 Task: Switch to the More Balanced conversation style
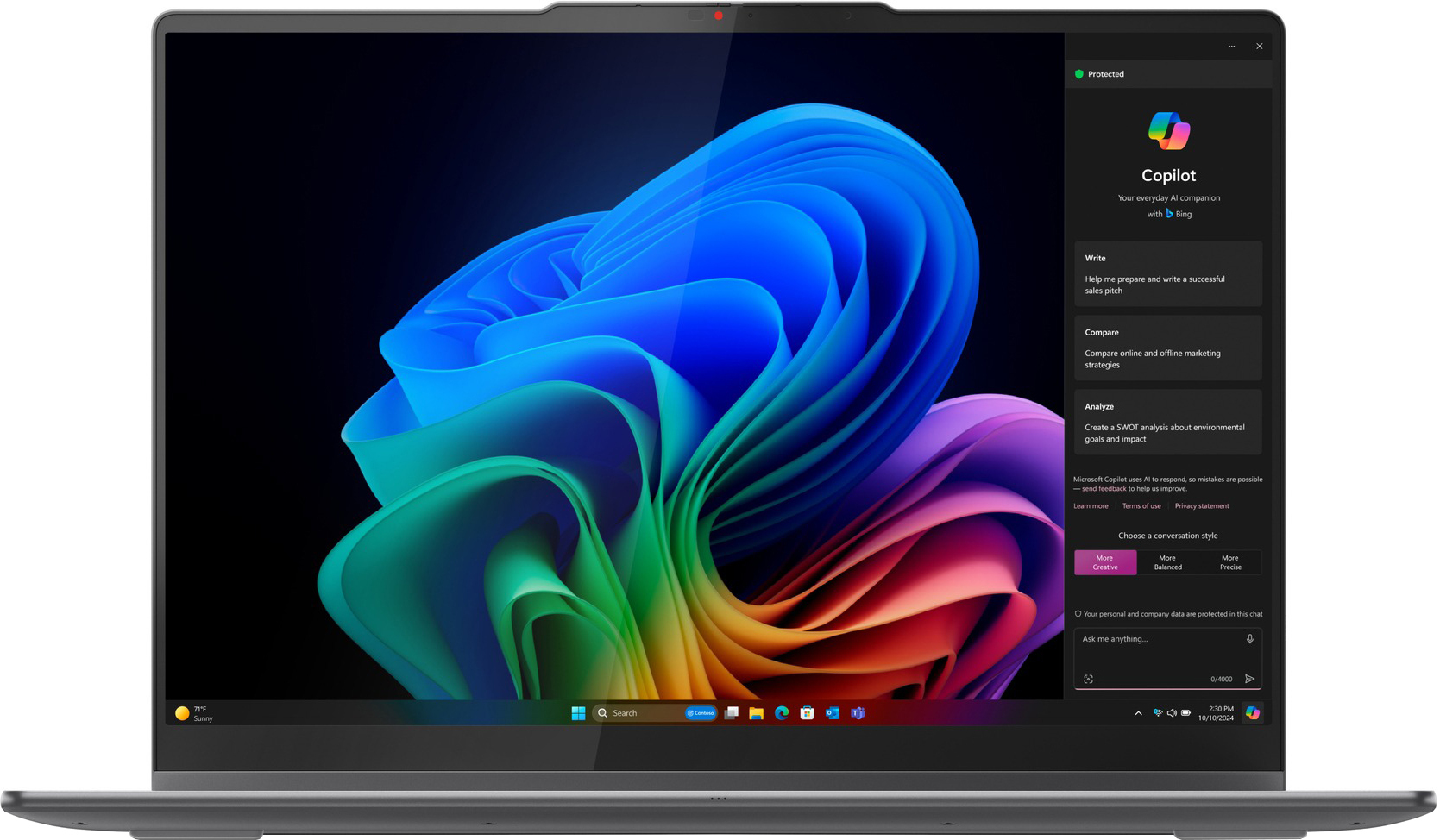click(1167, 562)
